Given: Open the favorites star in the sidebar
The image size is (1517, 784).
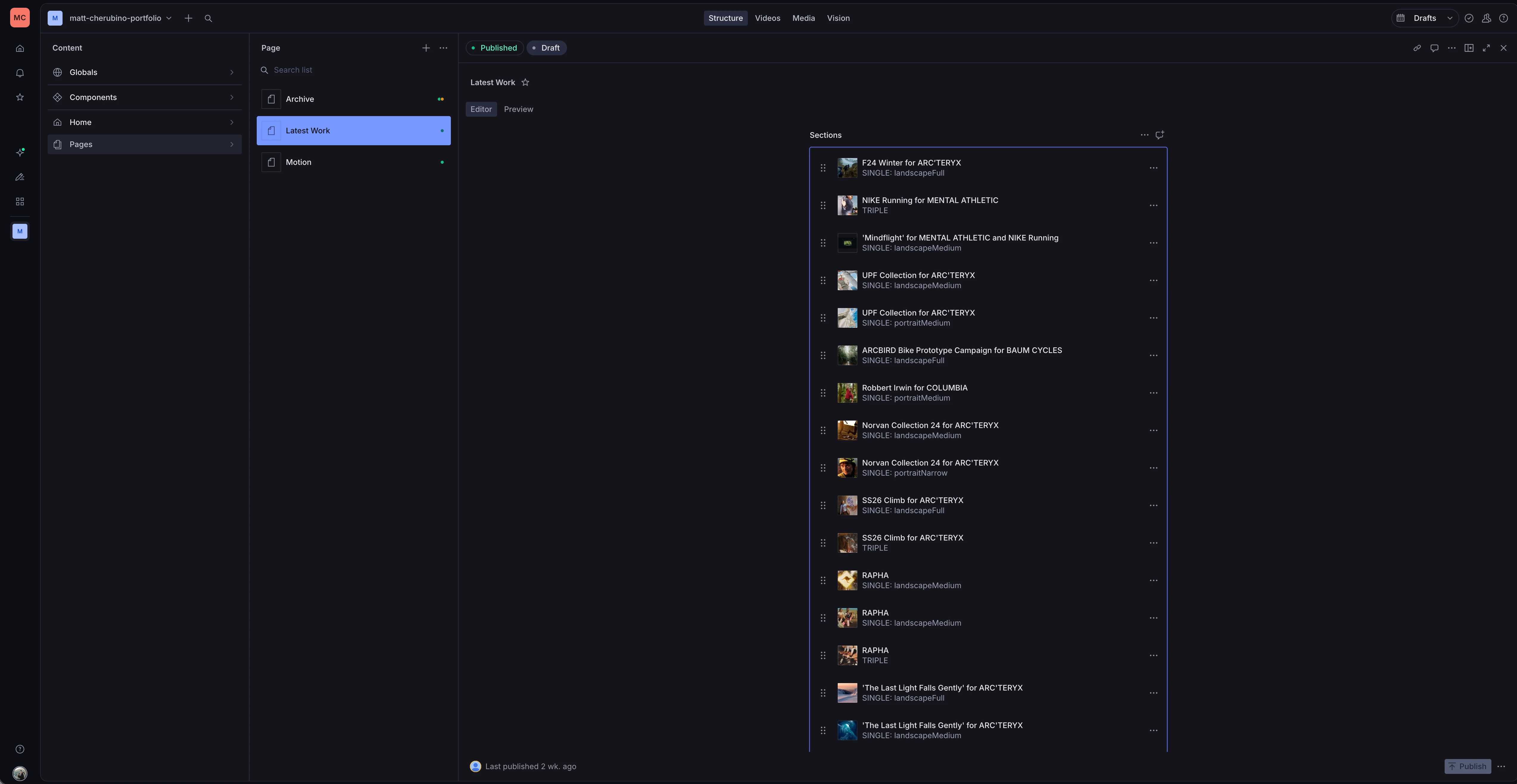Looking at the screenshot, I should point(19,97).
